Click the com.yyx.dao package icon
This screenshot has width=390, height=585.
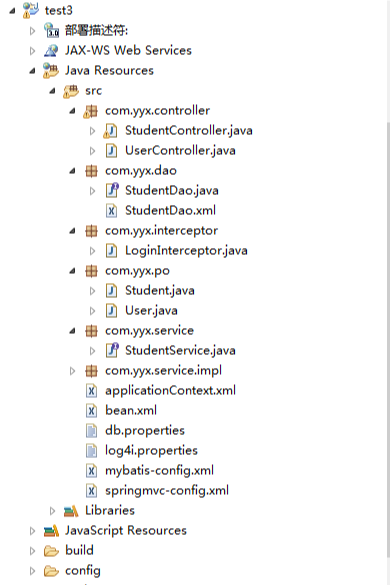click(x=91, y=171)
